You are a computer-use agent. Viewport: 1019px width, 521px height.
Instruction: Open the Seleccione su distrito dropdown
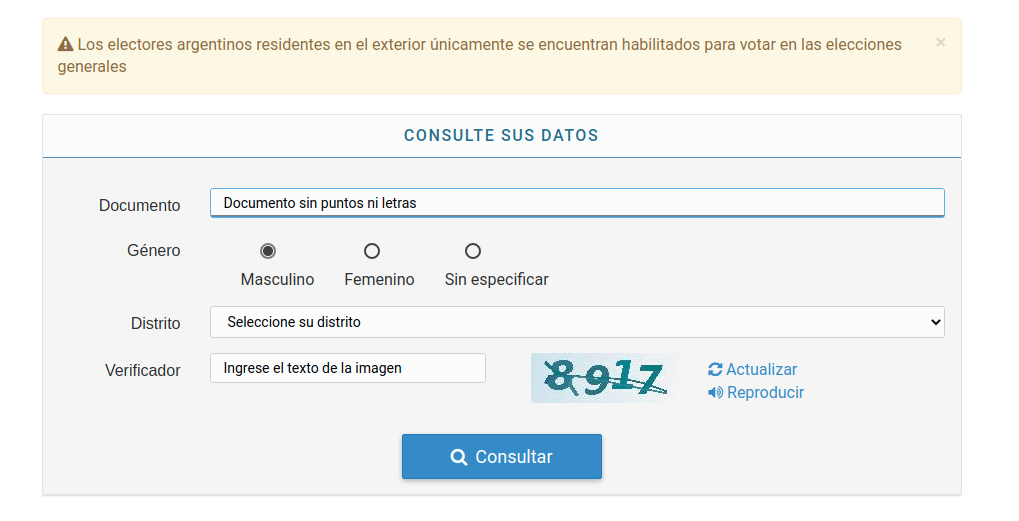pyautogui.click(x=576, y=322)
